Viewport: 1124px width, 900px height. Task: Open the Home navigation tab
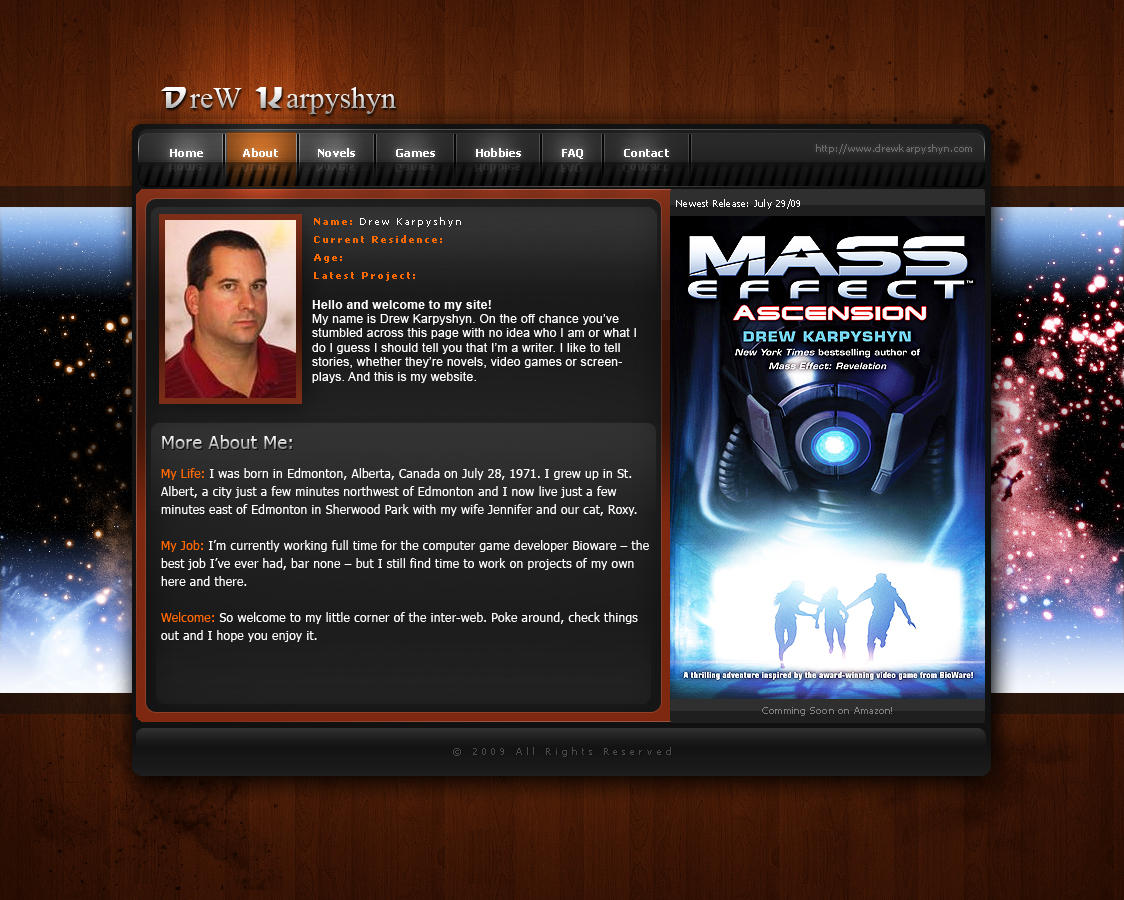pyautogui.click(x=186, y=153)
